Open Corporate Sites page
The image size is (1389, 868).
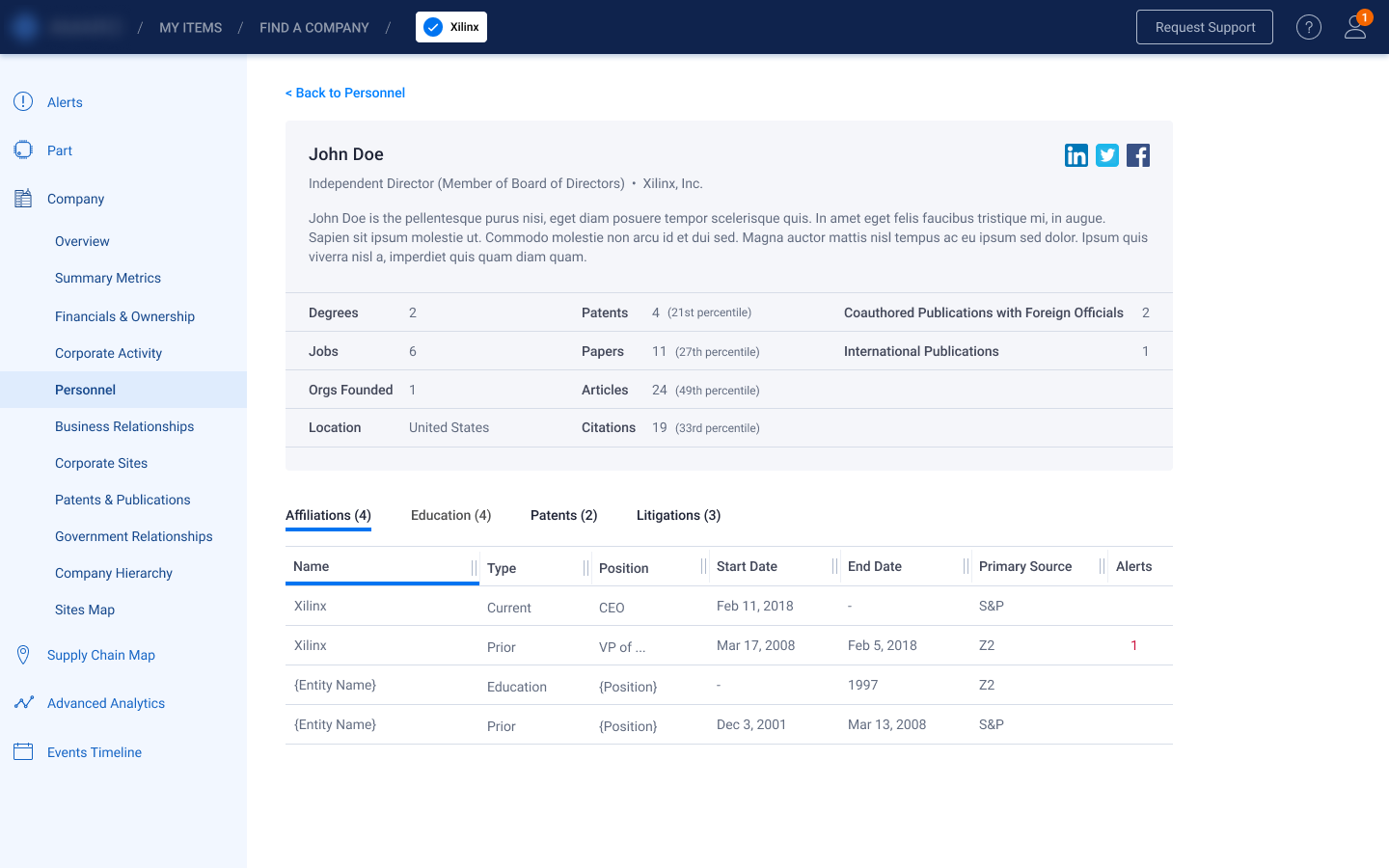coord(101,463)
